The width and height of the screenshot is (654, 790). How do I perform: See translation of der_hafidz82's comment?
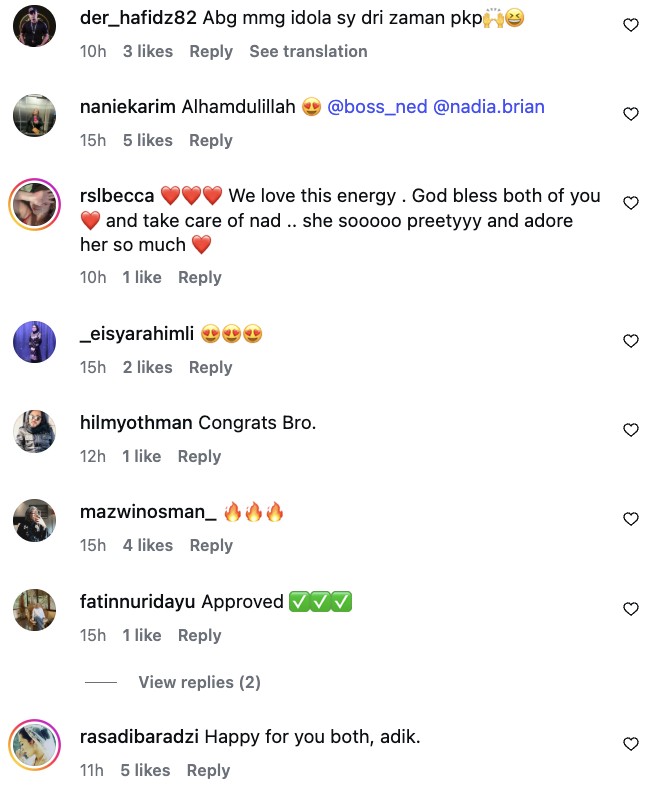[308, 51]
